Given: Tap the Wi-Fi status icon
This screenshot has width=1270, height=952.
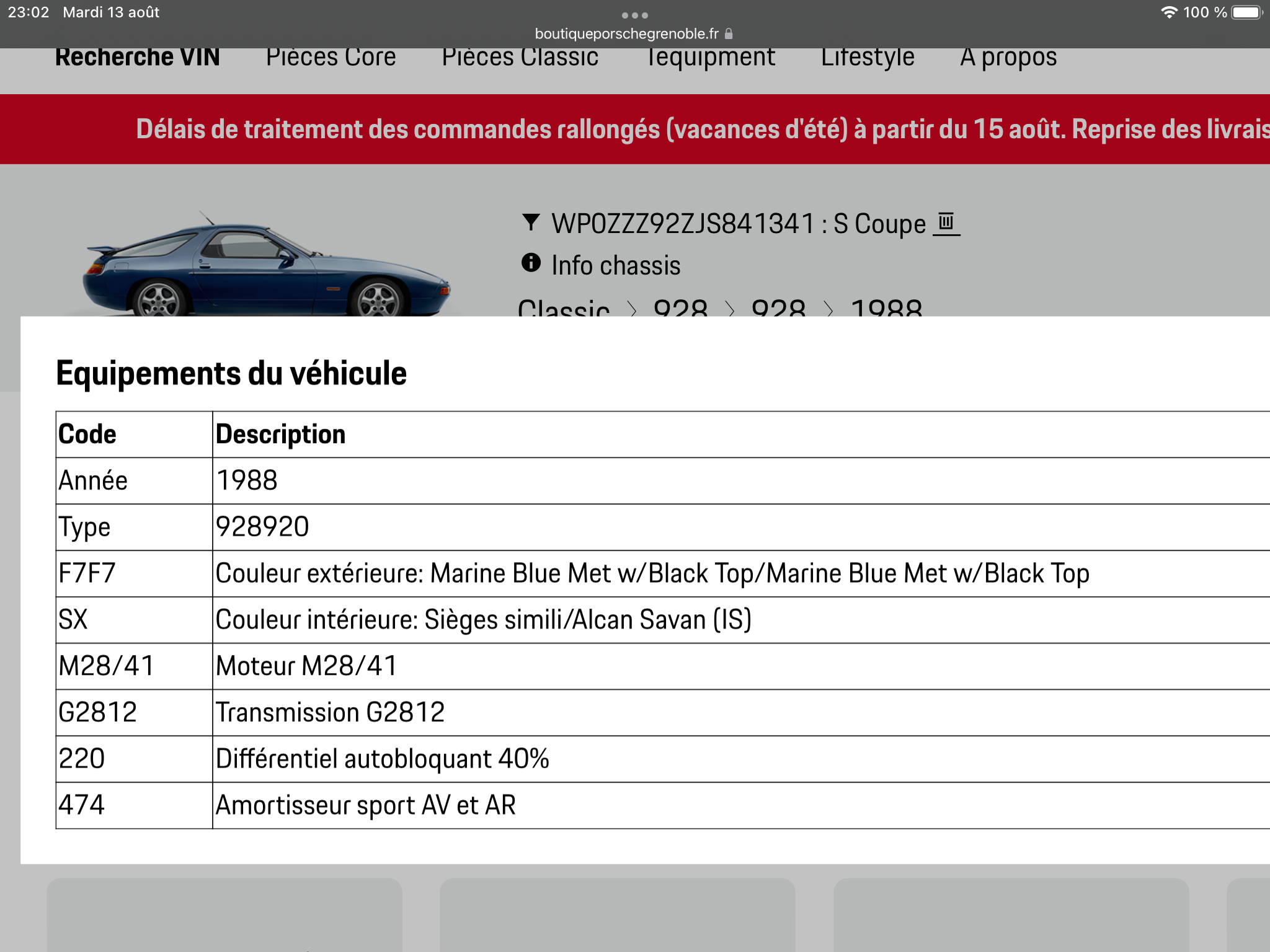Looking at the screenshot, I should tap(1169, 12).
